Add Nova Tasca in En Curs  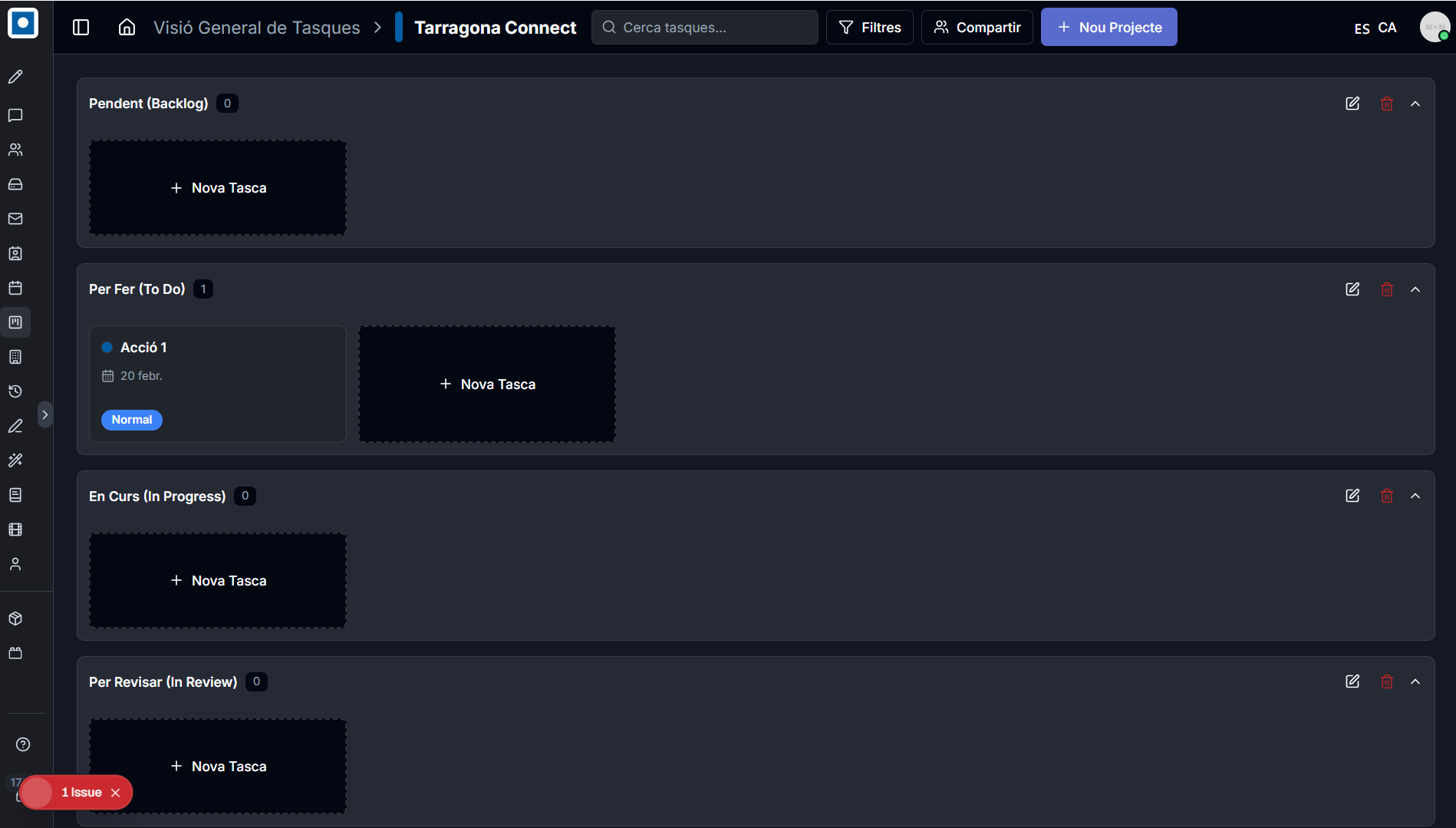218,581
